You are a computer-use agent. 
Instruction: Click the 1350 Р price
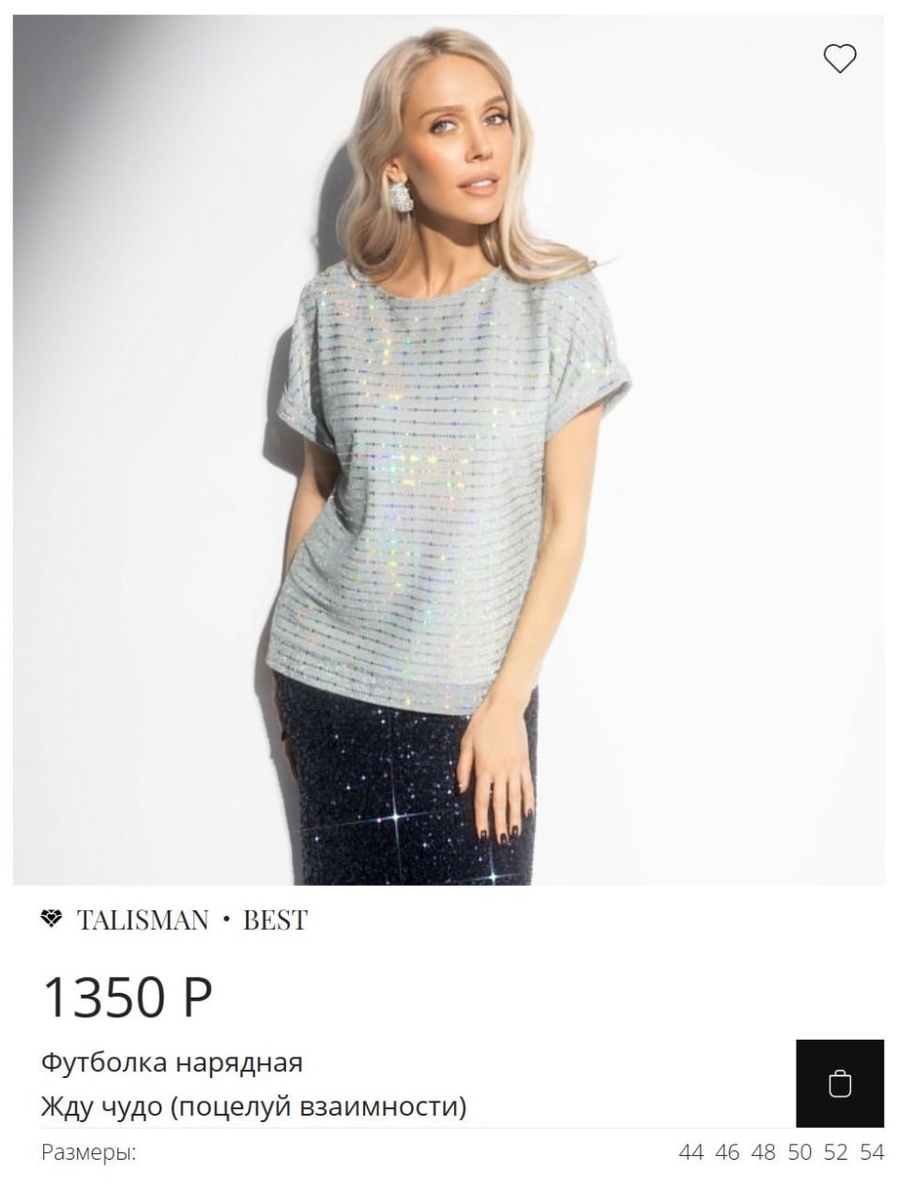tap(127, 997)
